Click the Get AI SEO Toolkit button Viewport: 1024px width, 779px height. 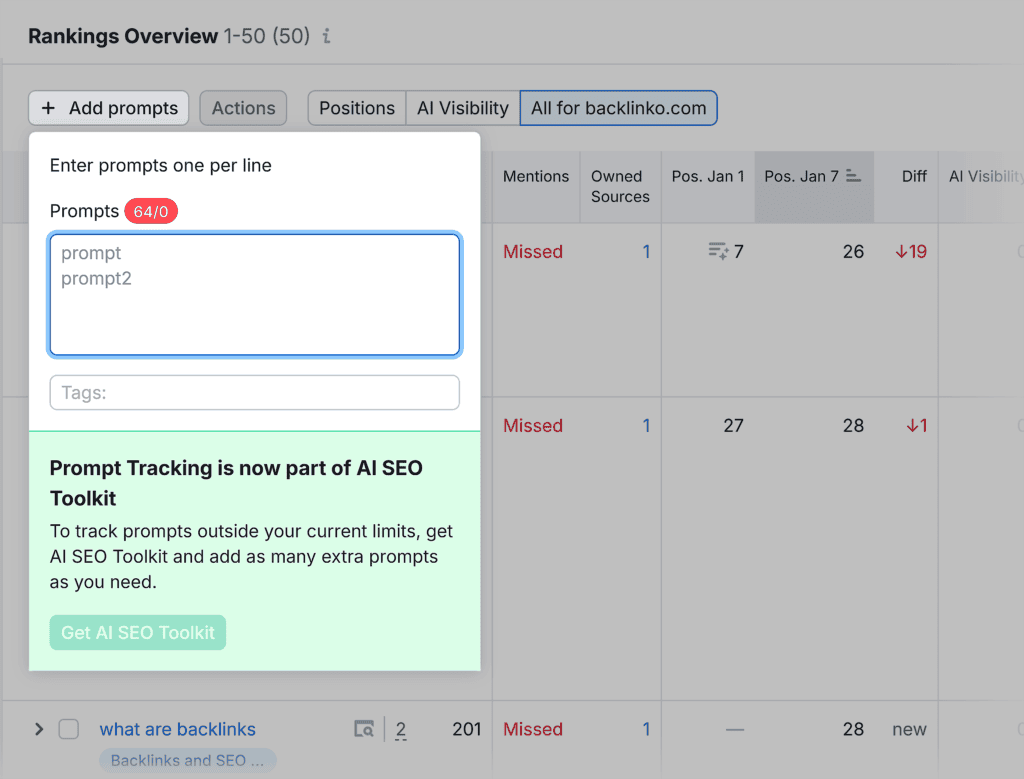[137, 632]
